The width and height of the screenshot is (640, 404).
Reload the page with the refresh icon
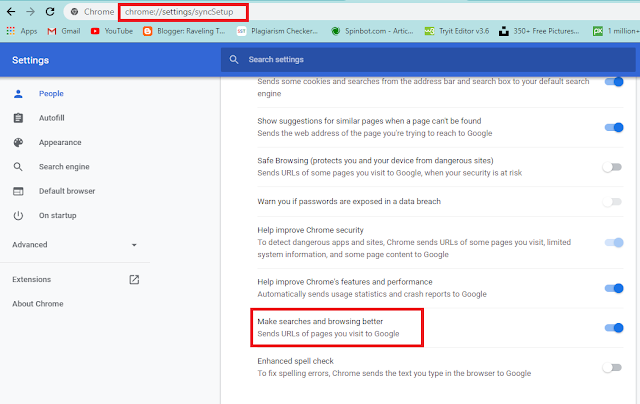[x=50, y=11]
